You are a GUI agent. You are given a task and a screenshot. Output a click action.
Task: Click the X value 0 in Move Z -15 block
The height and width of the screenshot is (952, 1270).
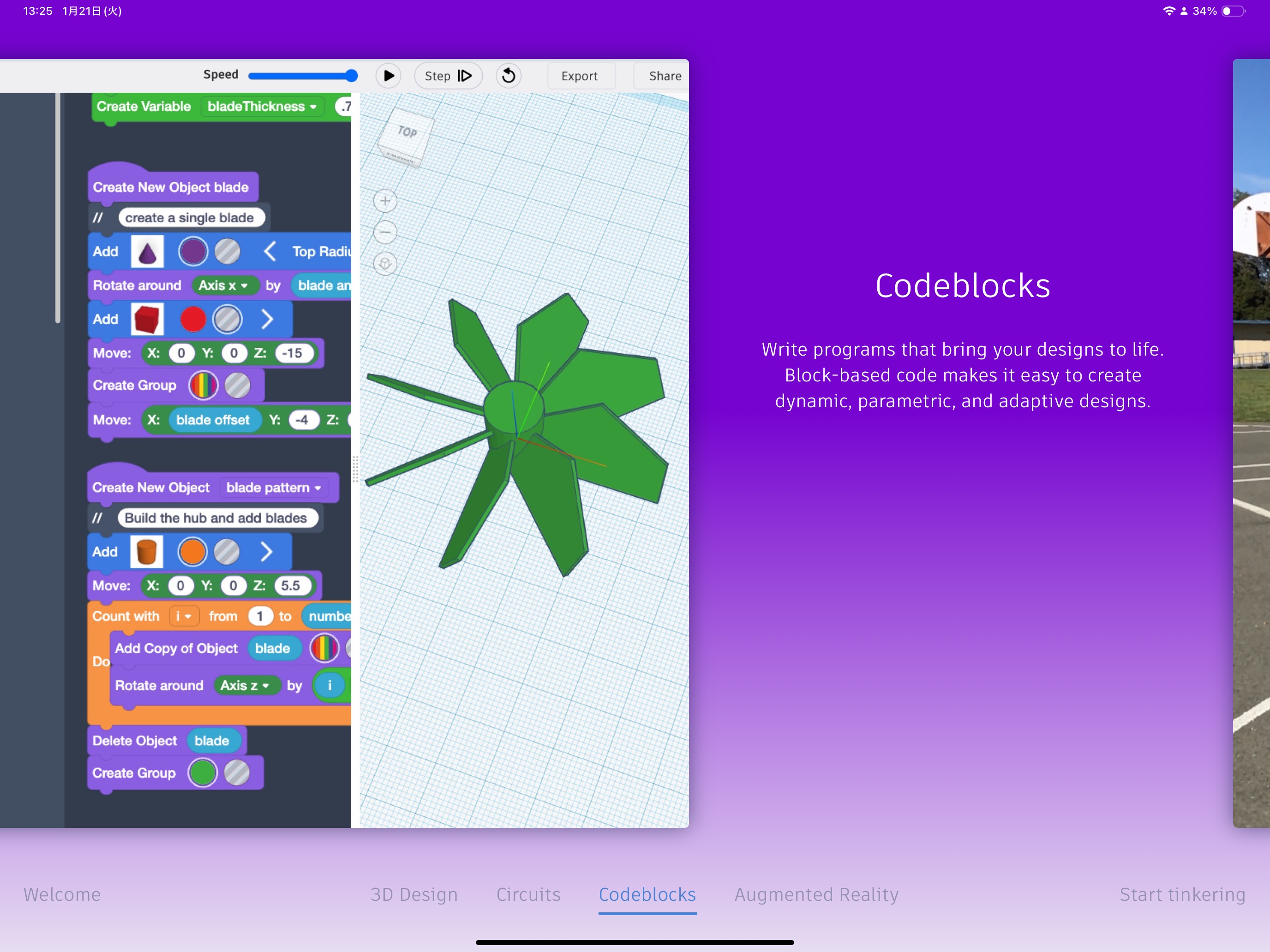click(181, 353)
